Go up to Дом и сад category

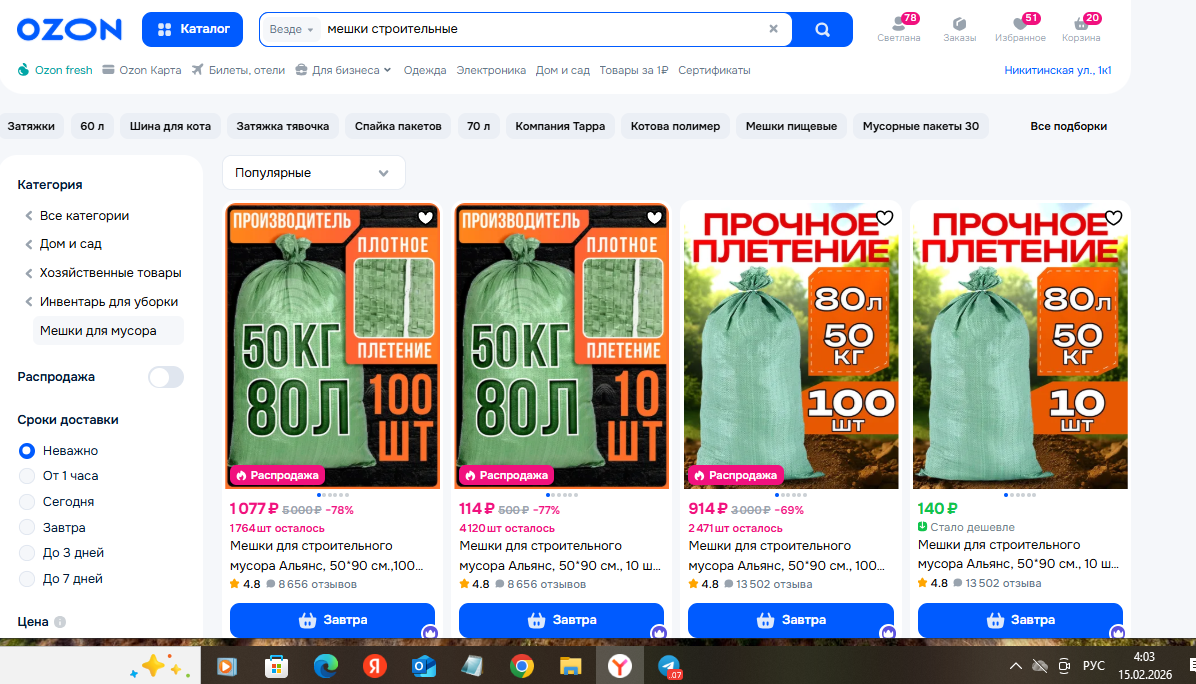tap(70, 244)
